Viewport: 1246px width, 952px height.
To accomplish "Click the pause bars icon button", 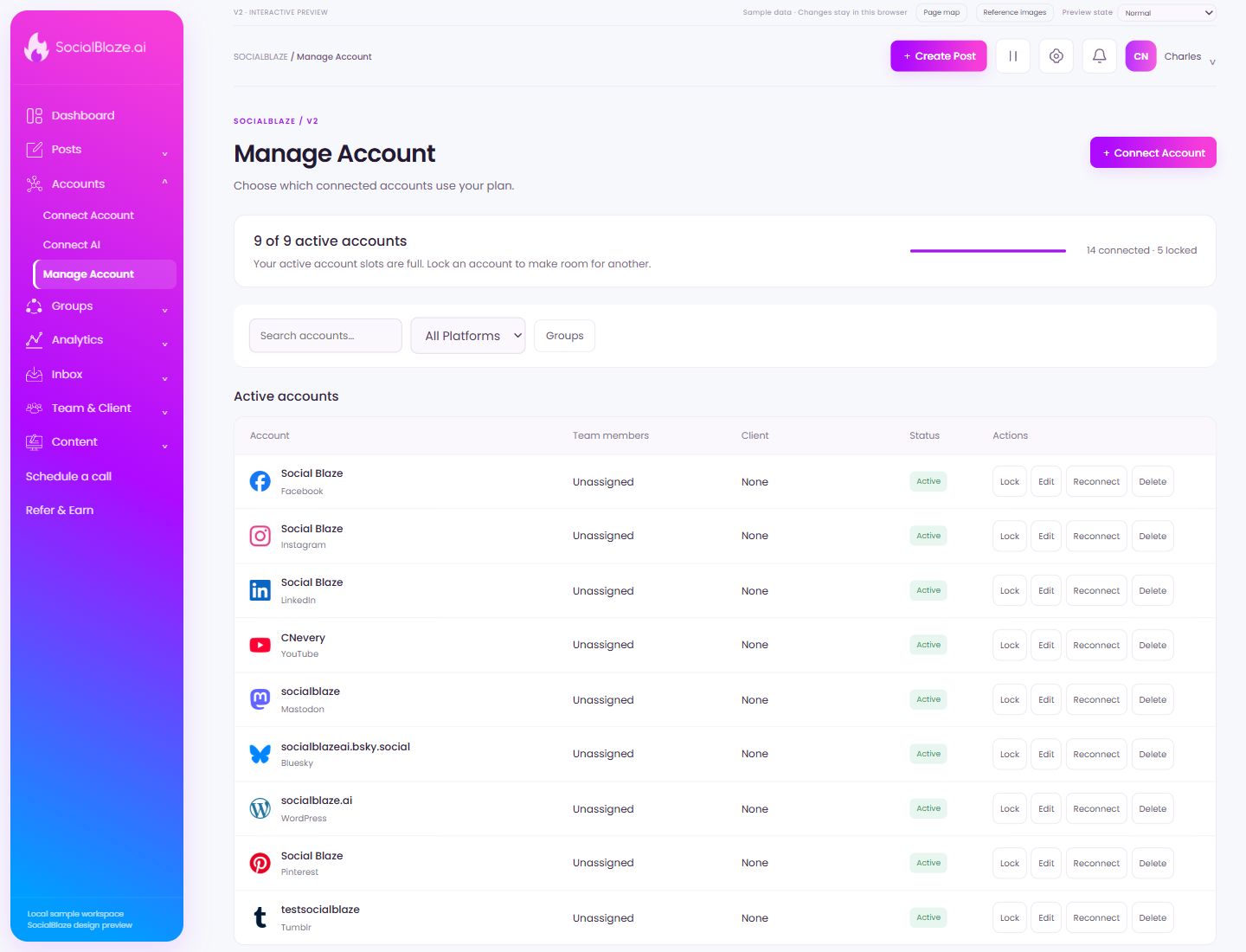I will tap(1012, 56).
